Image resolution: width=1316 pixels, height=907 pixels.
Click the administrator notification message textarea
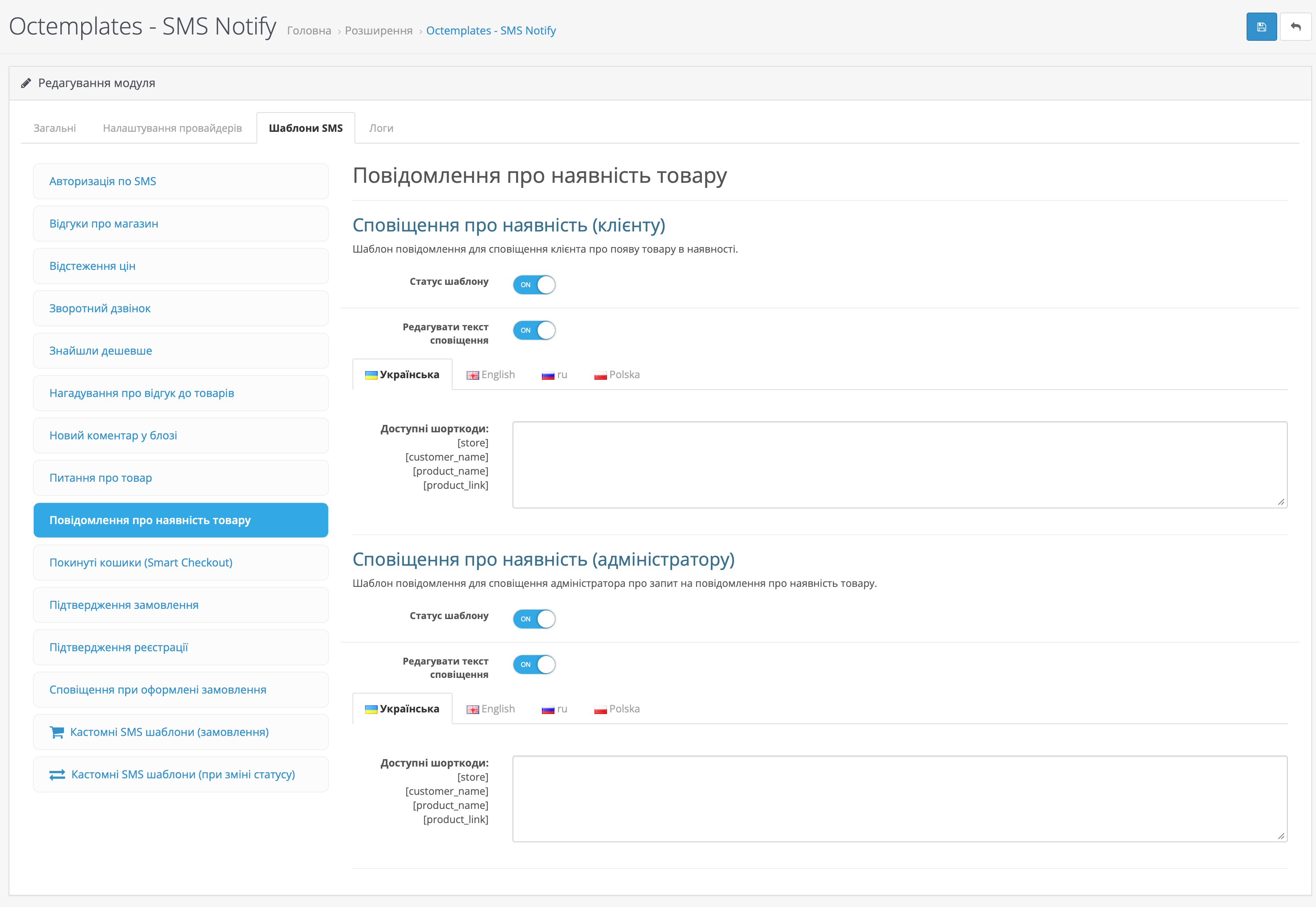click(899, 798)
